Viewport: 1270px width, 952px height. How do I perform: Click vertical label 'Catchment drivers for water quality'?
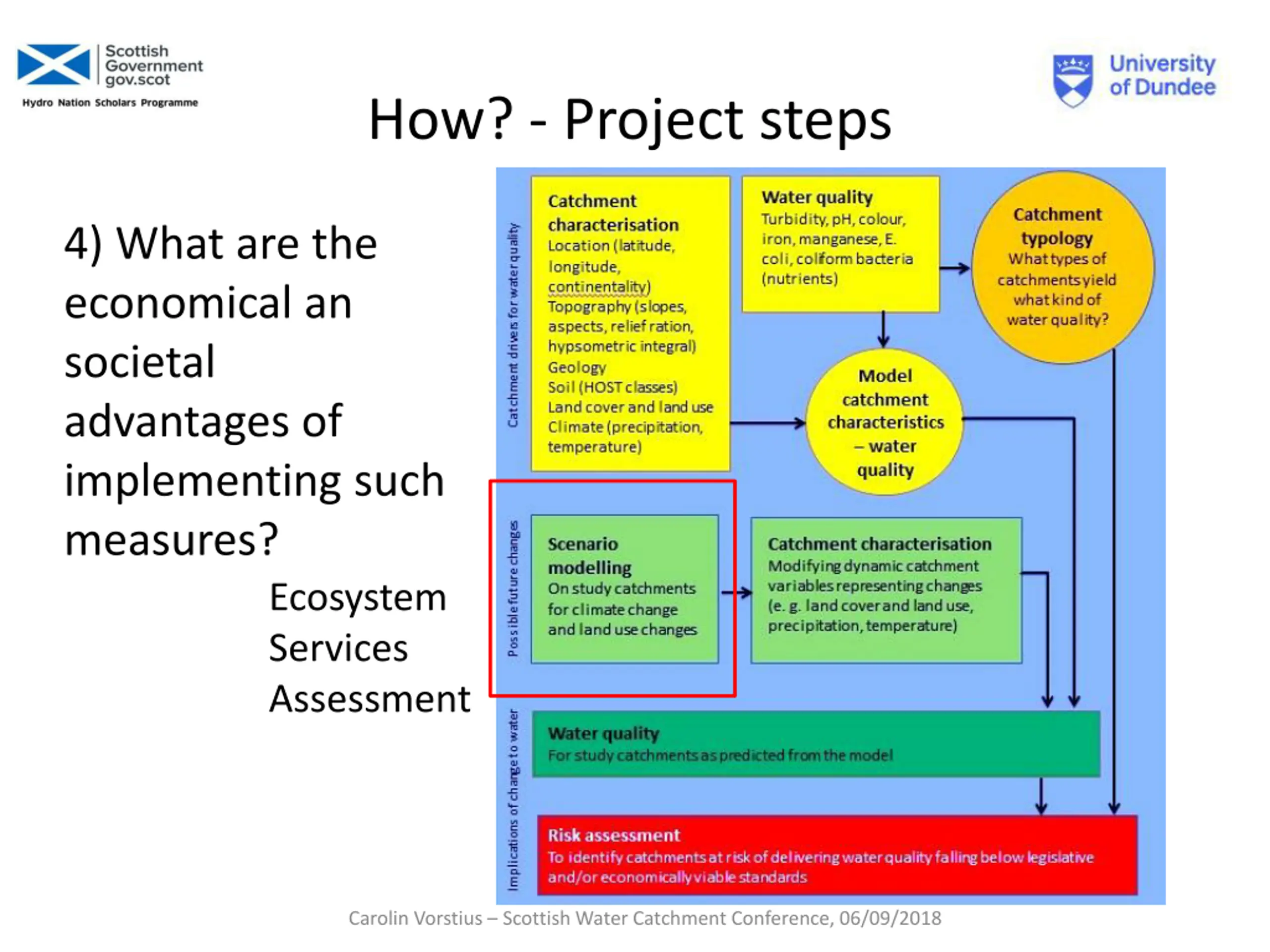click(x=512, y=325)
